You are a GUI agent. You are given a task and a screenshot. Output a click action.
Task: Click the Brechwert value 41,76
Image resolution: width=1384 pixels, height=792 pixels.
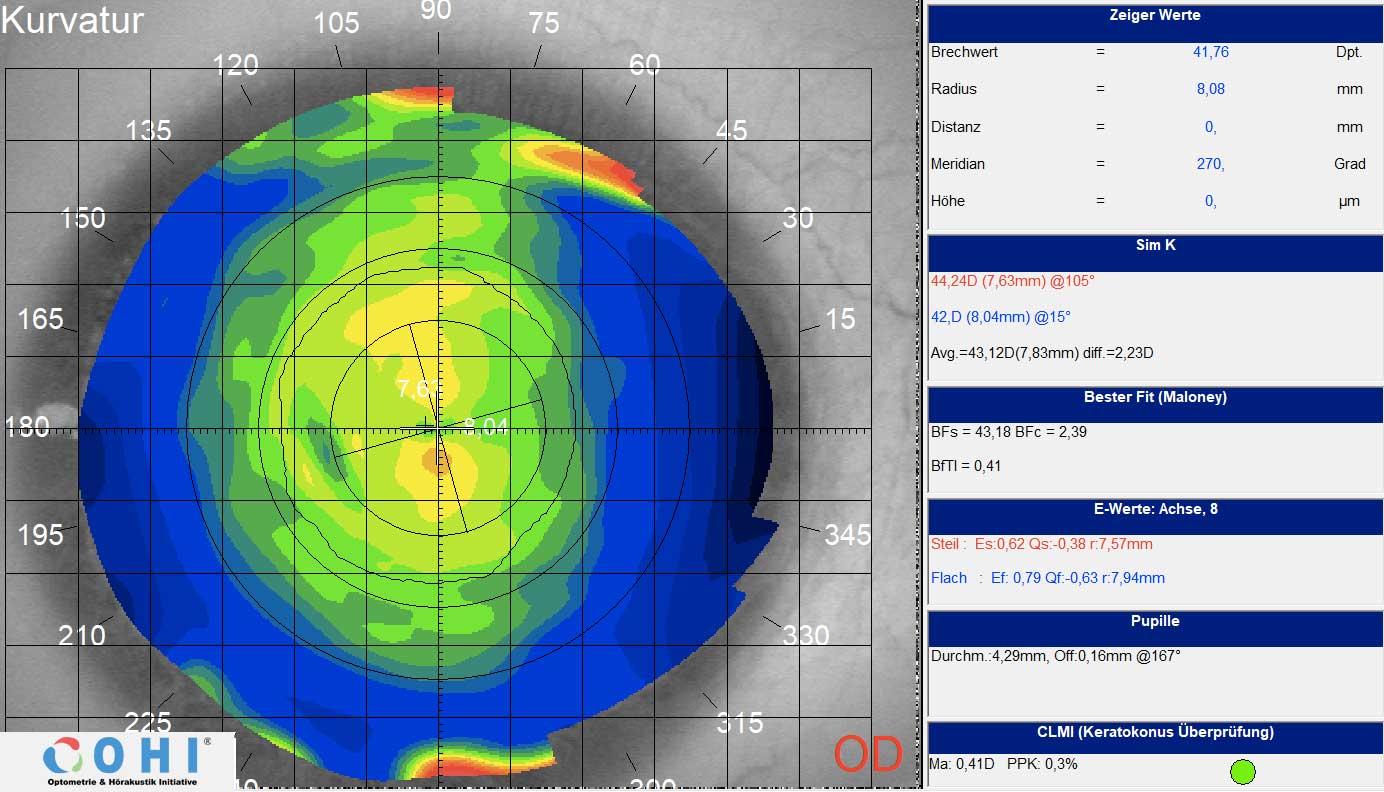1211,52
